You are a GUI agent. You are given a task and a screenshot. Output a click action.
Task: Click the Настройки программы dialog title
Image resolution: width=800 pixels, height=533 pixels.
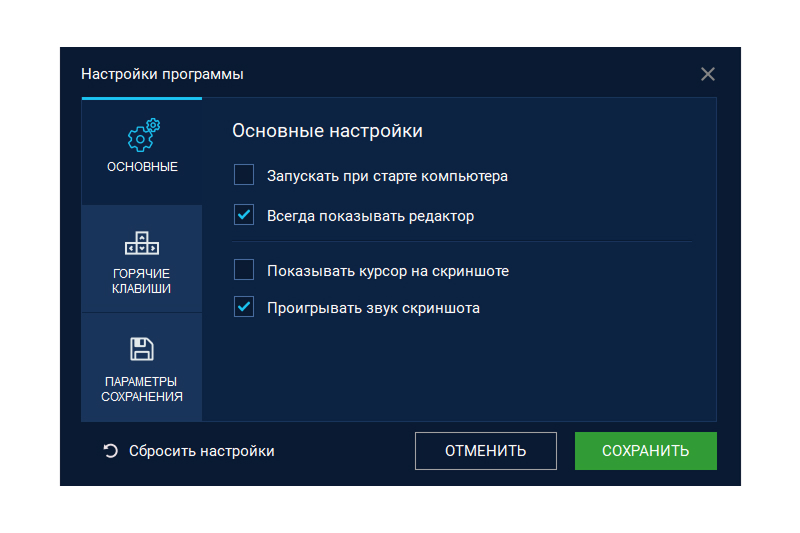[x=162, y=74]
